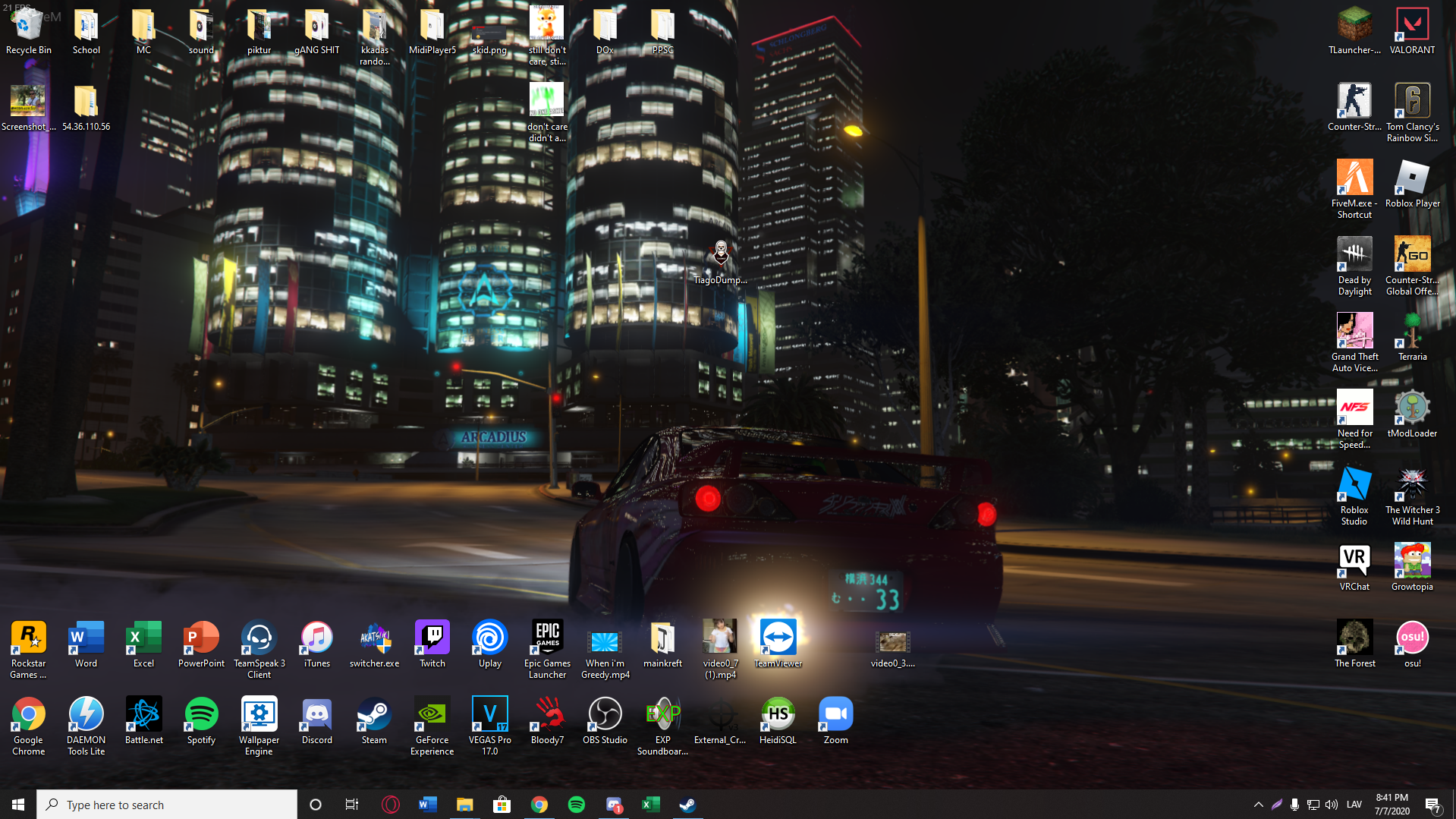Viewport: 1456px width, 819px height.
Task: Open the TLauncher Minecraft shortcut
Action: coord(1354,32)
